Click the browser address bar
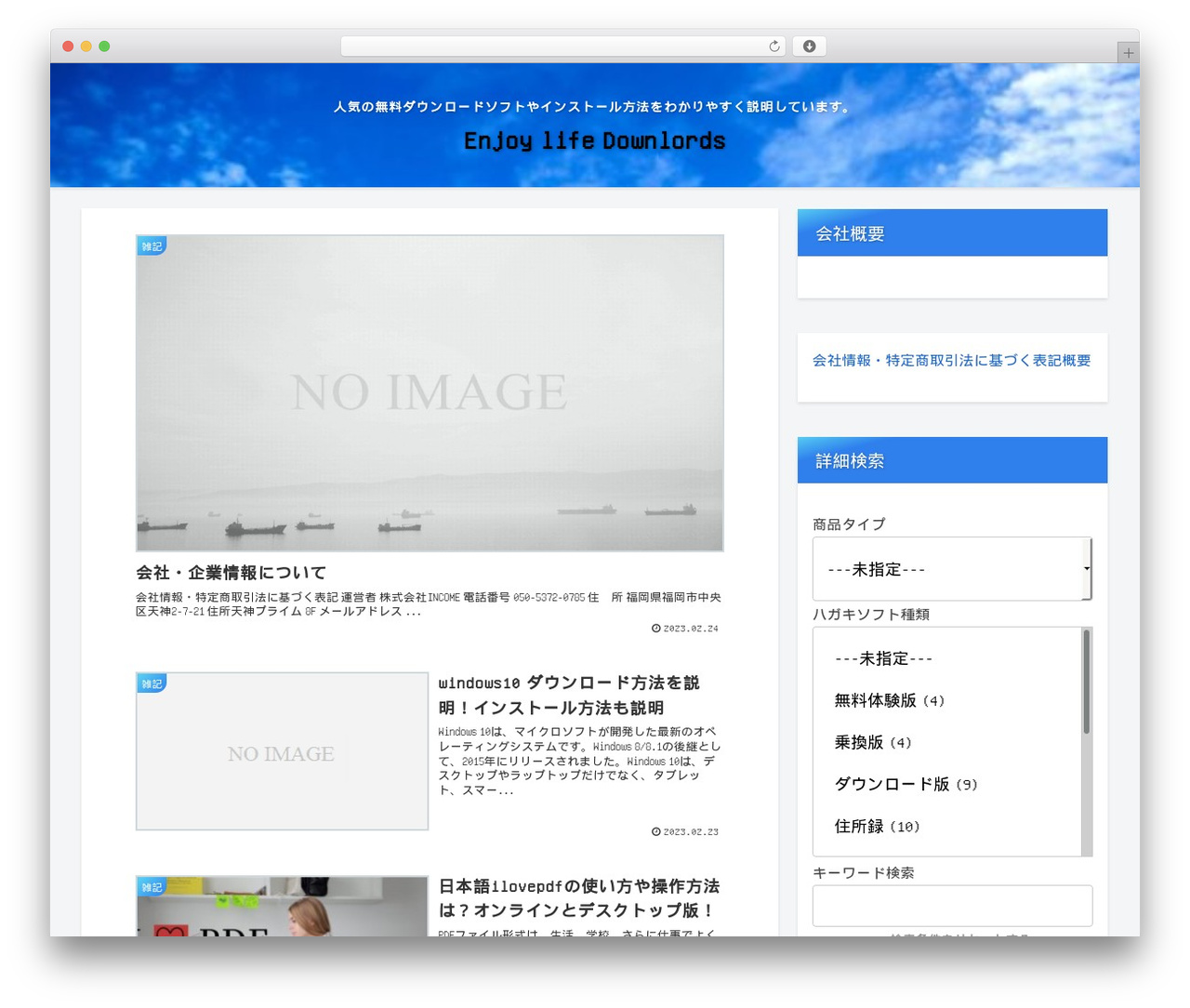1190x1008 pixels. click(562, 46)
